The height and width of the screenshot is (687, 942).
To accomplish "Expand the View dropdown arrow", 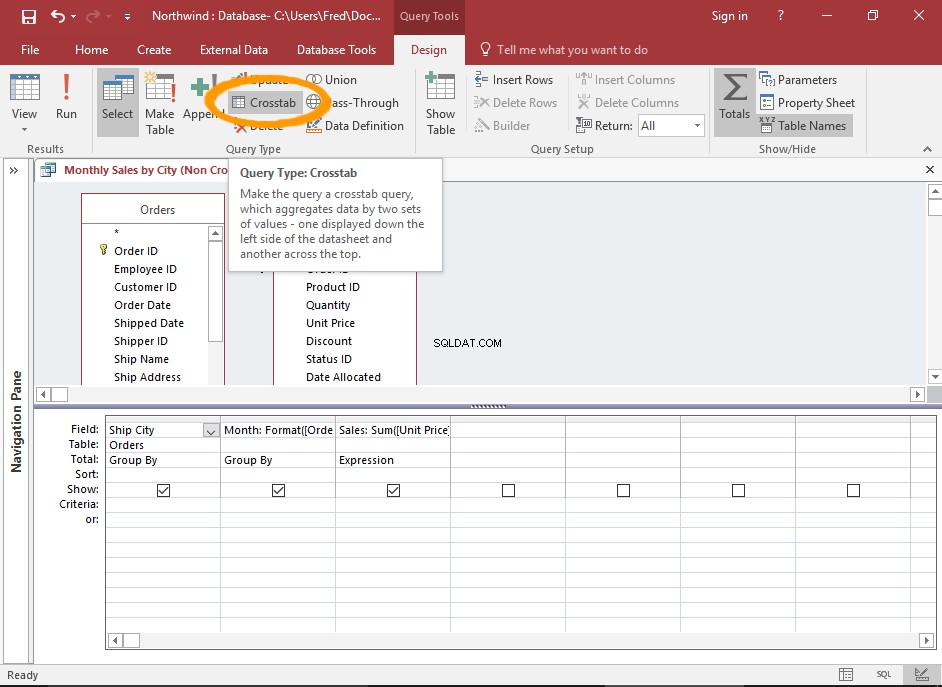I will pyautogui.click(x=25, y=130).
